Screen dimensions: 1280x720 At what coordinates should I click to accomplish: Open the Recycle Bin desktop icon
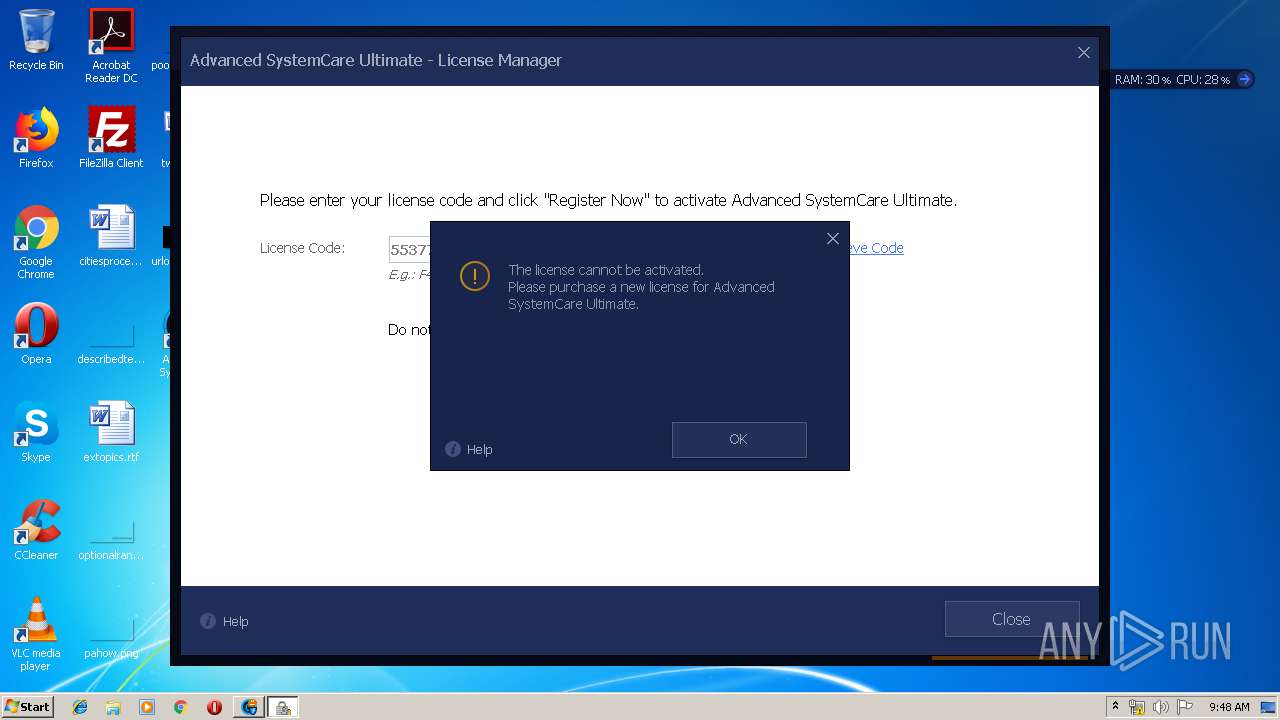tap(36, 40)
